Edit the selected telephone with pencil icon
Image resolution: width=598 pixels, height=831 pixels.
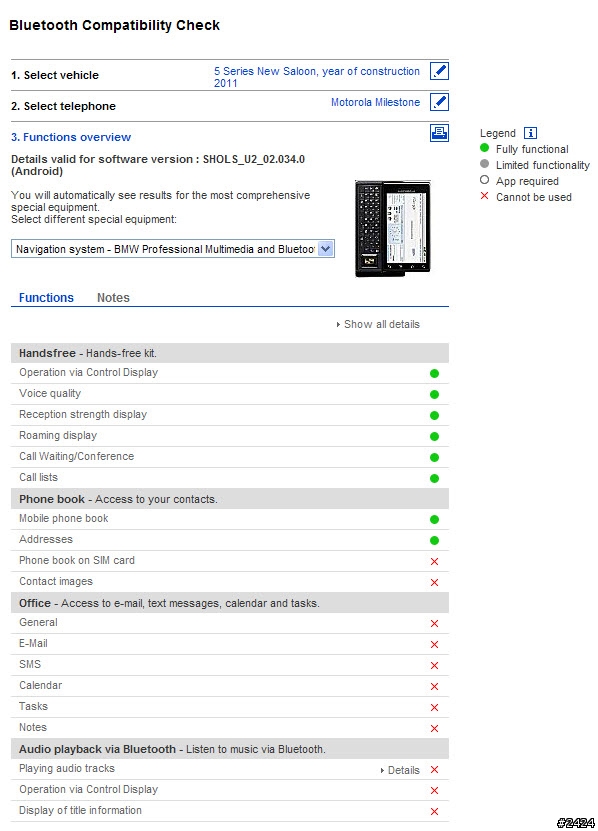439,102
